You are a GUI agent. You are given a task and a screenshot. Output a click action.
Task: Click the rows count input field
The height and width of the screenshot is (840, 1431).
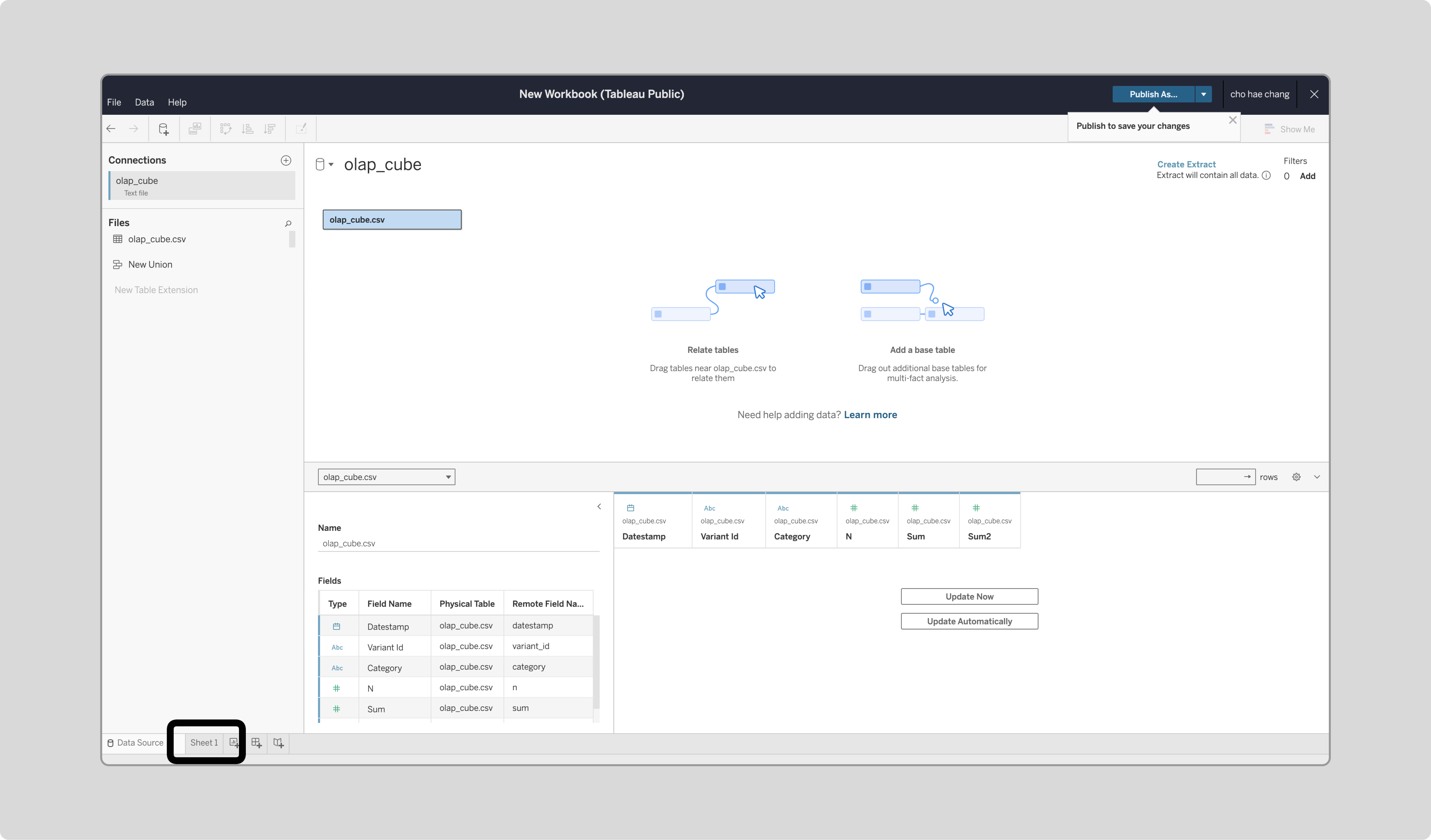1226,477
